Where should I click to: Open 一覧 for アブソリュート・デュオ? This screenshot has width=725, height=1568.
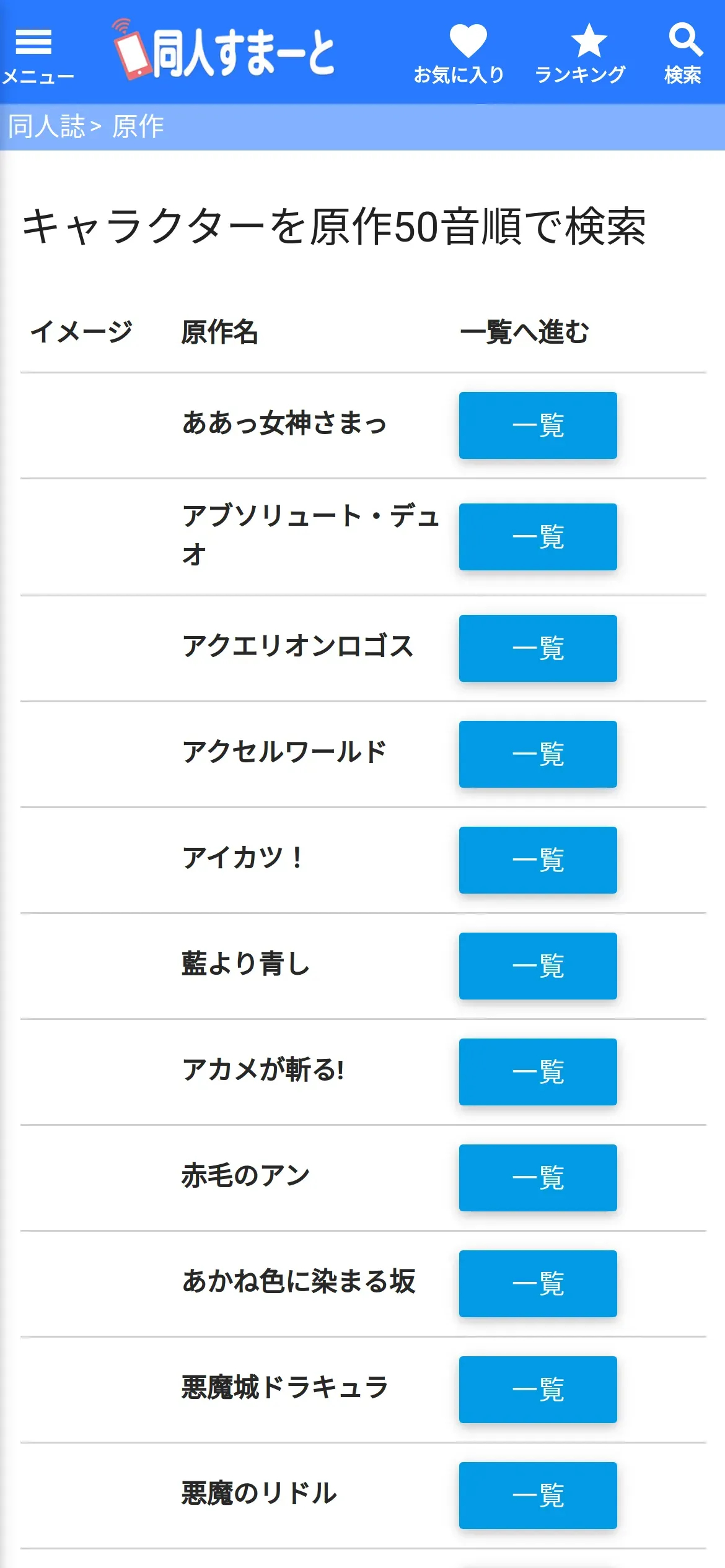(x=537, y=537)
